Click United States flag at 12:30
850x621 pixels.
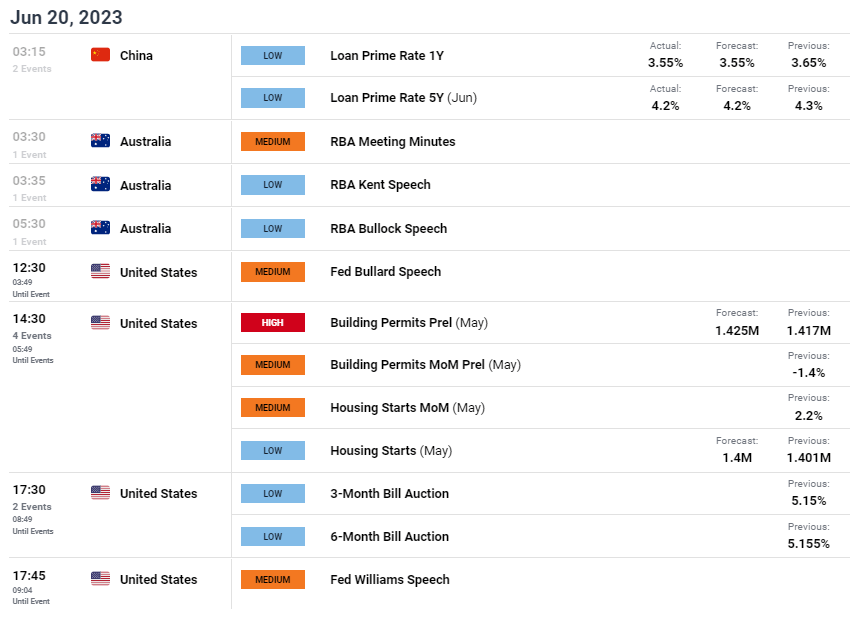pyautogui.click(x=100, y=272)
